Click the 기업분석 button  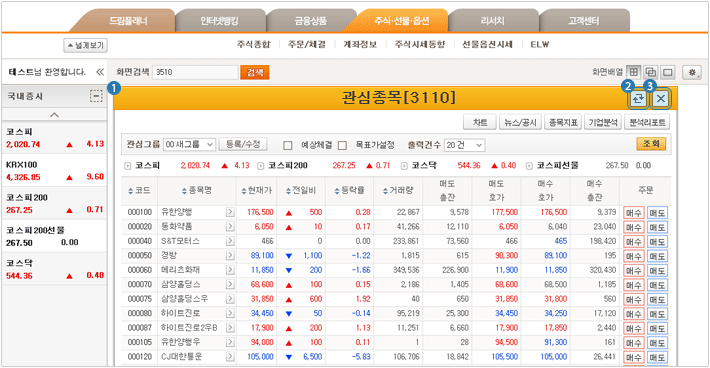(603, 122)
